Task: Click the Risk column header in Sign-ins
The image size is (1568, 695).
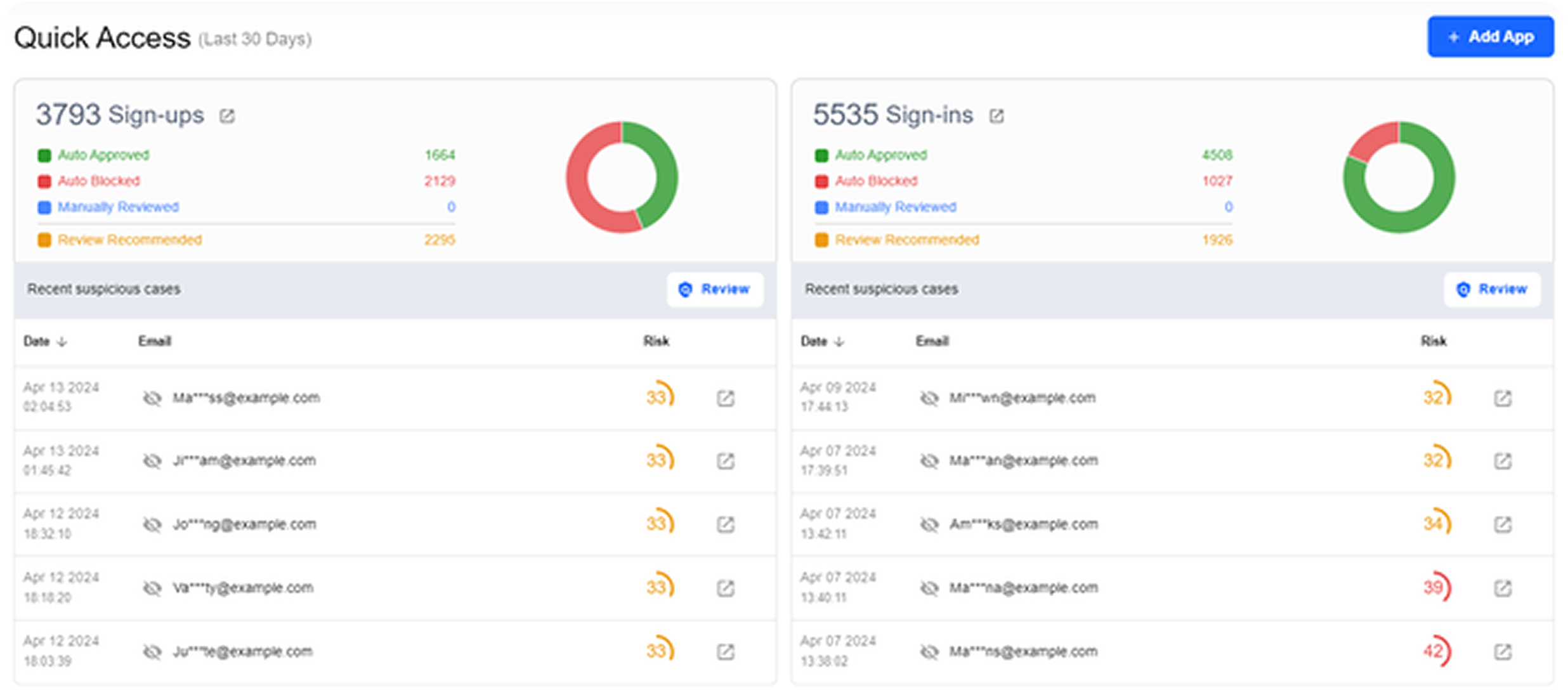Action: 1434,341
